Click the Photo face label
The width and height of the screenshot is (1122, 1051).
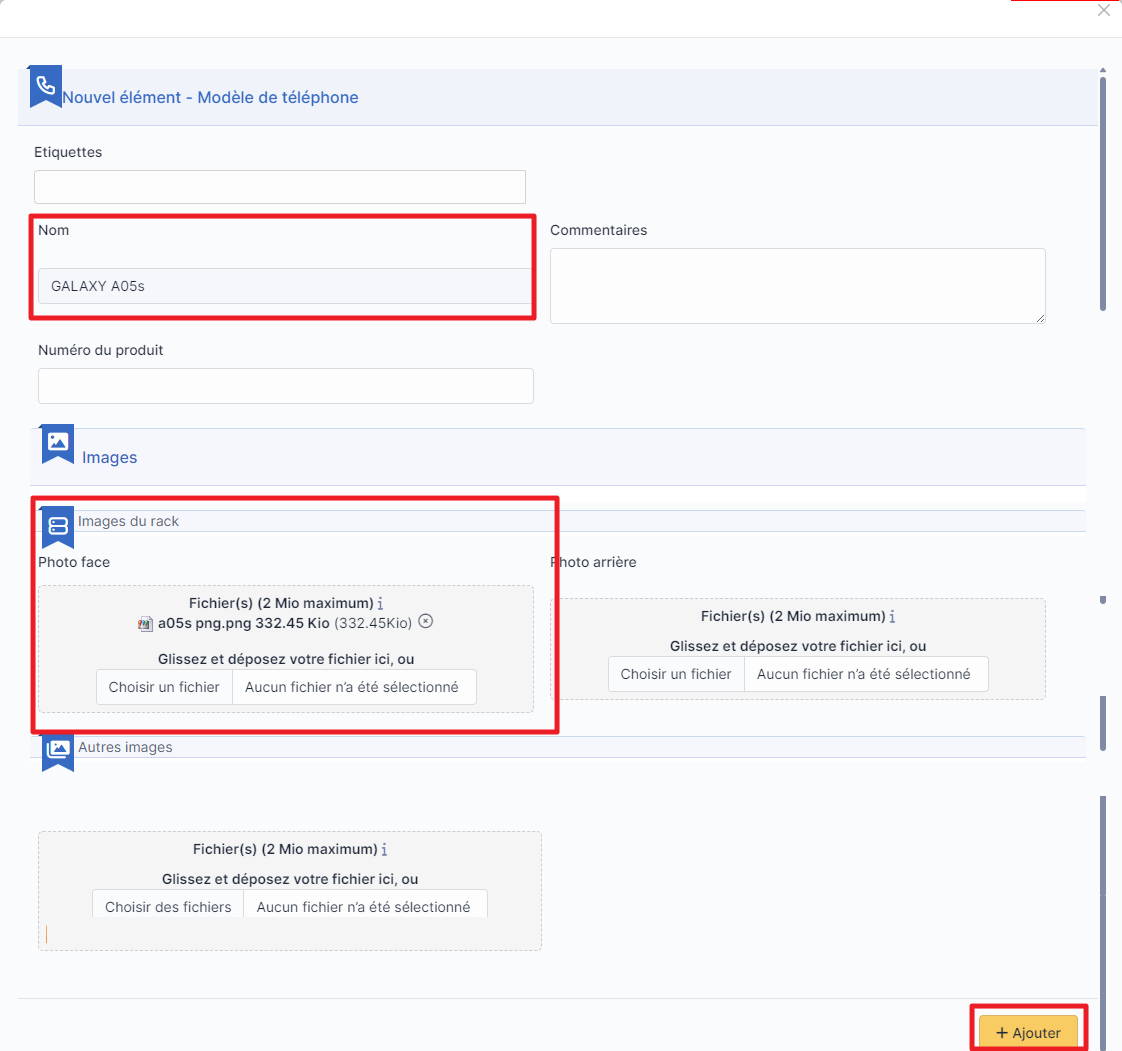(x=74, y=562)
